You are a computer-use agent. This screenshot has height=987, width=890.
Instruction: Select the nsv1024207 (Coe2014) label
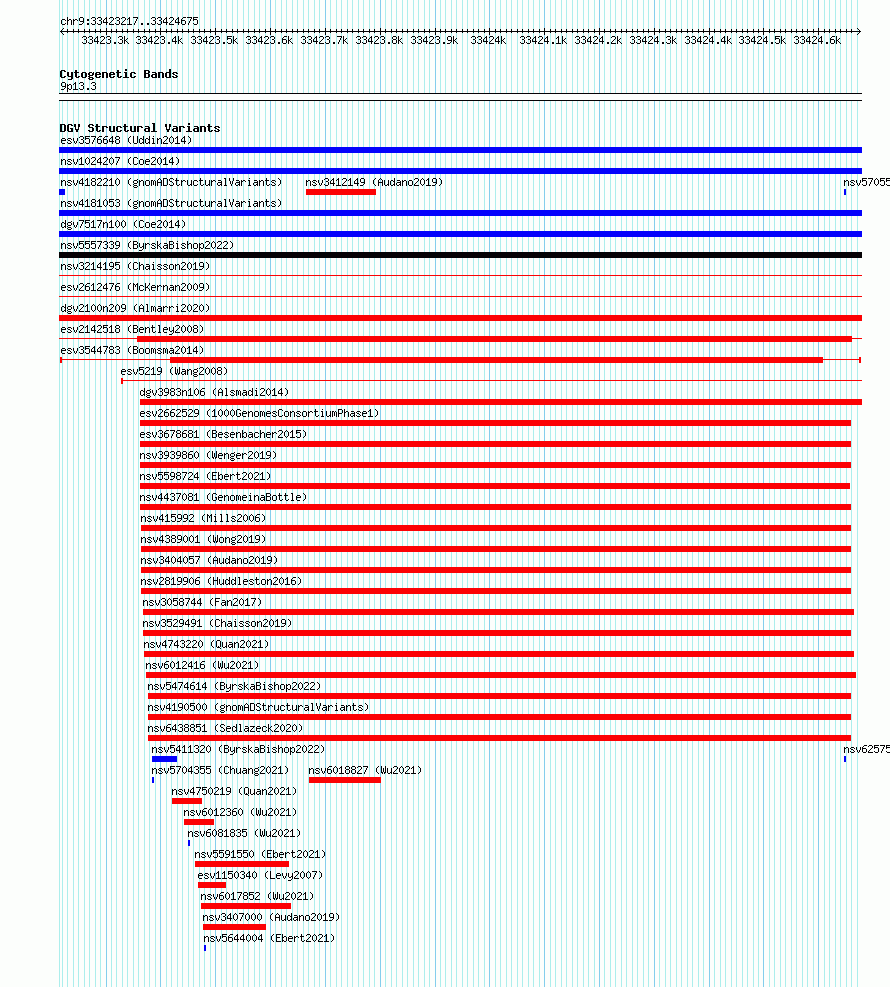[x=120, y=161]
